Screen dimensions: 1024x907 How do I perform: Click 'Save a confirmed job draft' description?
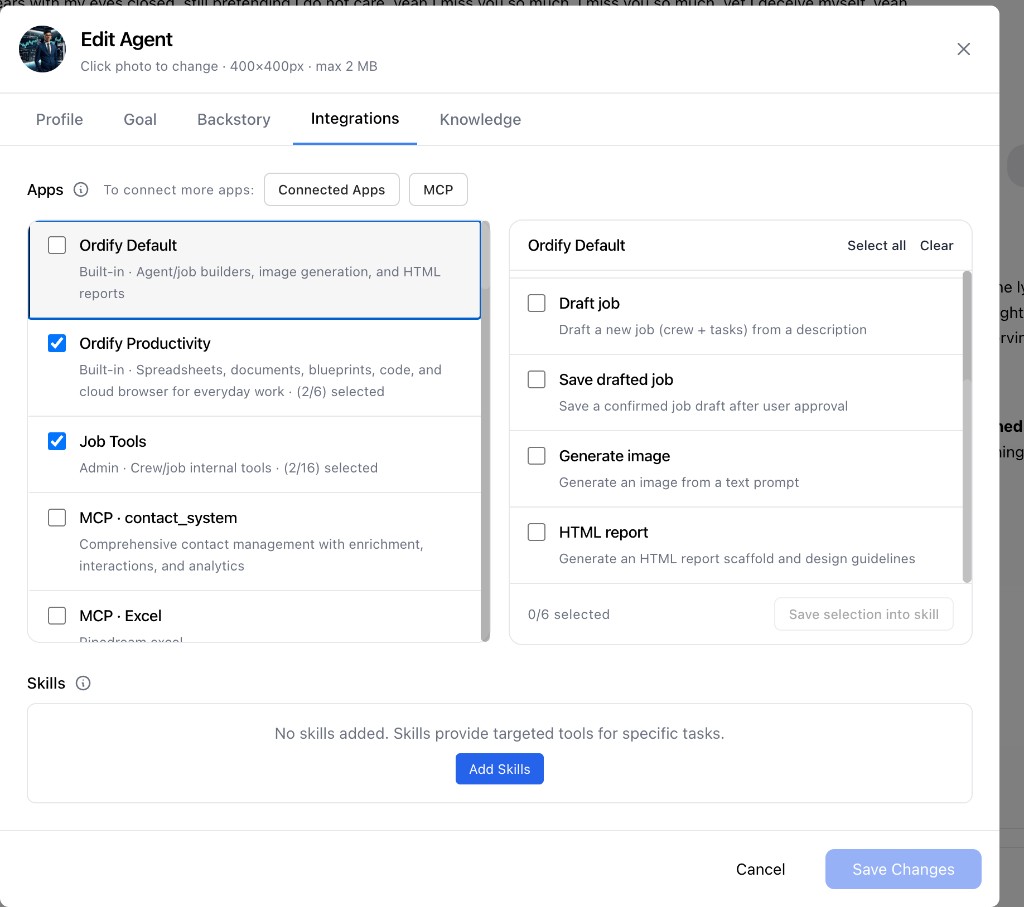coord(703,406)
